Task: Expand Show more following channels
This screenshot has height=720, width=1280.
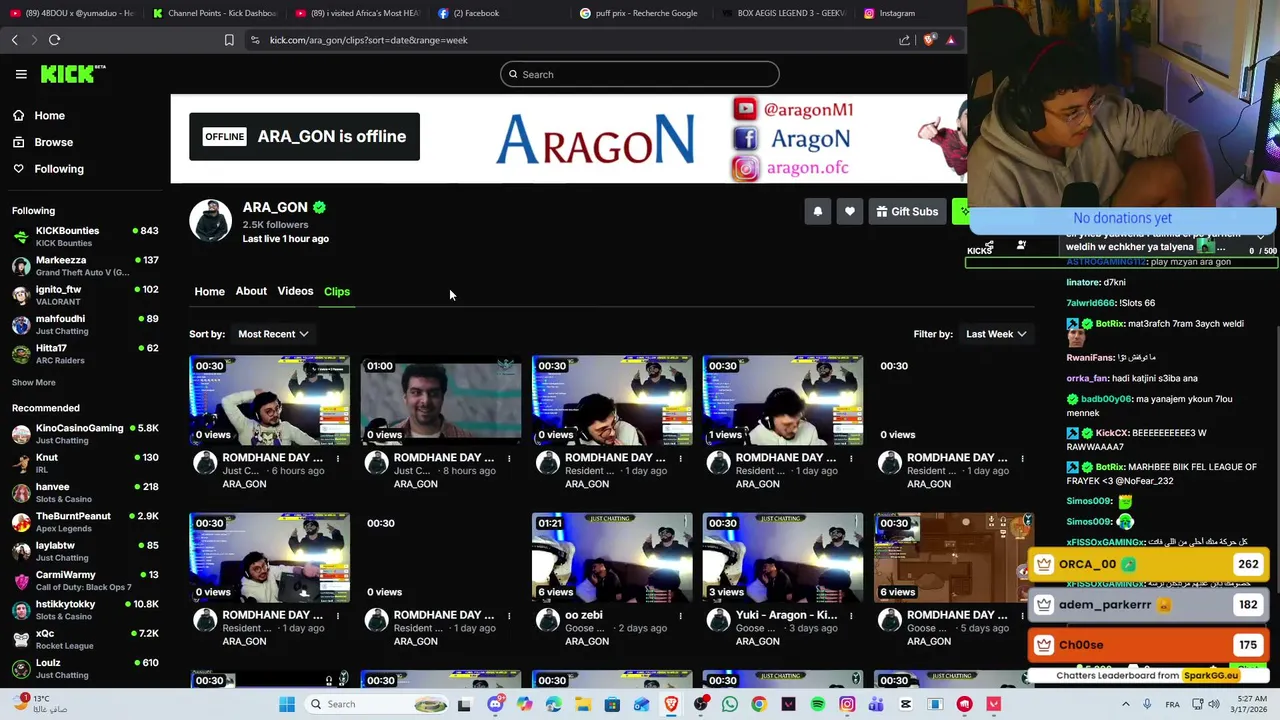Action: coord(34,382)
